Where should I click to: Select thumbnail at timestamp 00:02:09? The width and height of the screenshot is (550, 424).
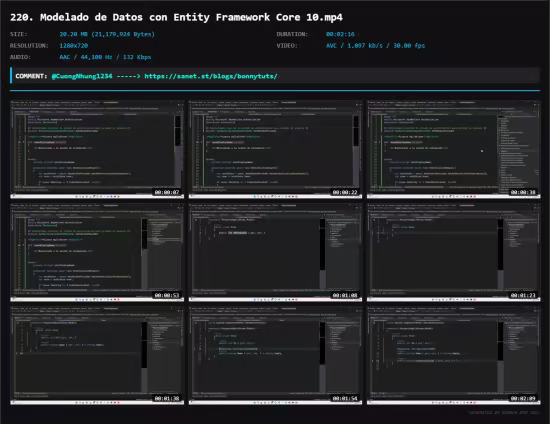(454, 356)
